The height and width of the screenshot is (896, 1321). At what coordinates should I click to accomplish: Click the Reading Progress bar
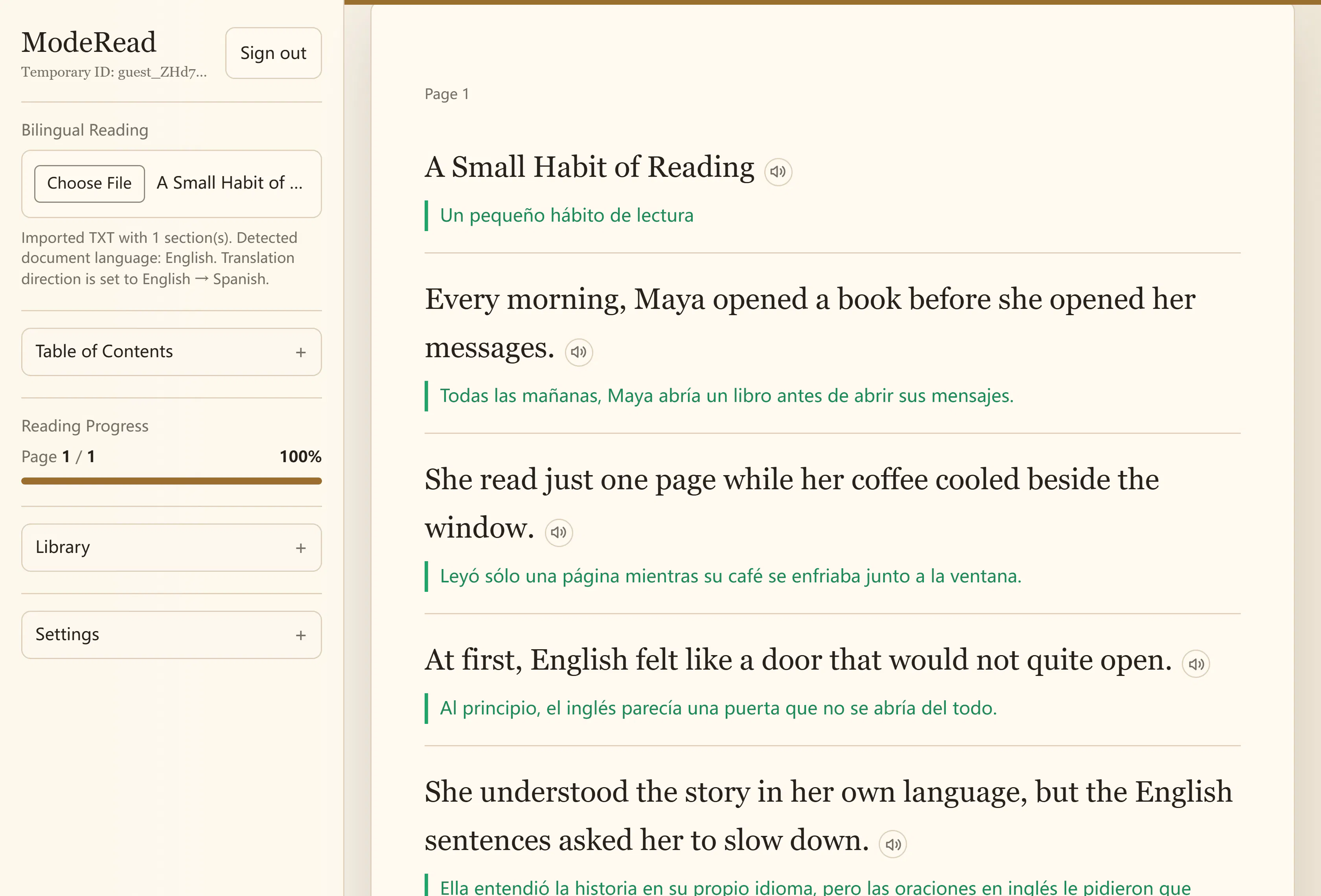[x=172, y=481]
